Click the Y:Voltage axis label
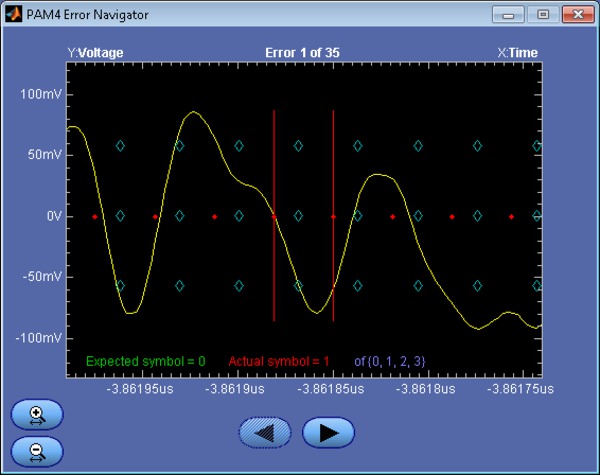Image resolution: width=600 pixels, height=475 pixels. click(x=95, y=53)
